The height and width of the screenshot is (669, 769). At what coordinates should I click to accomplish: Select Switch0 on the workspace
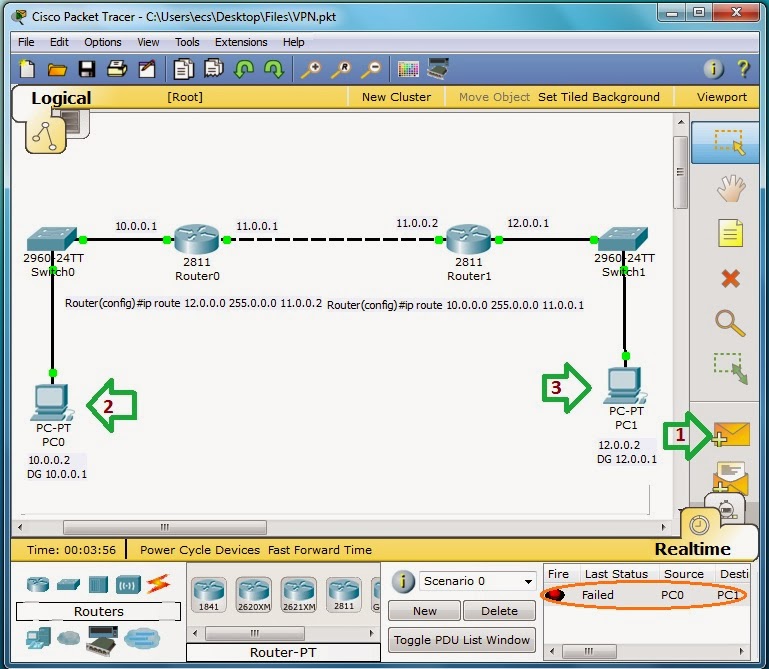coord(52,238)
